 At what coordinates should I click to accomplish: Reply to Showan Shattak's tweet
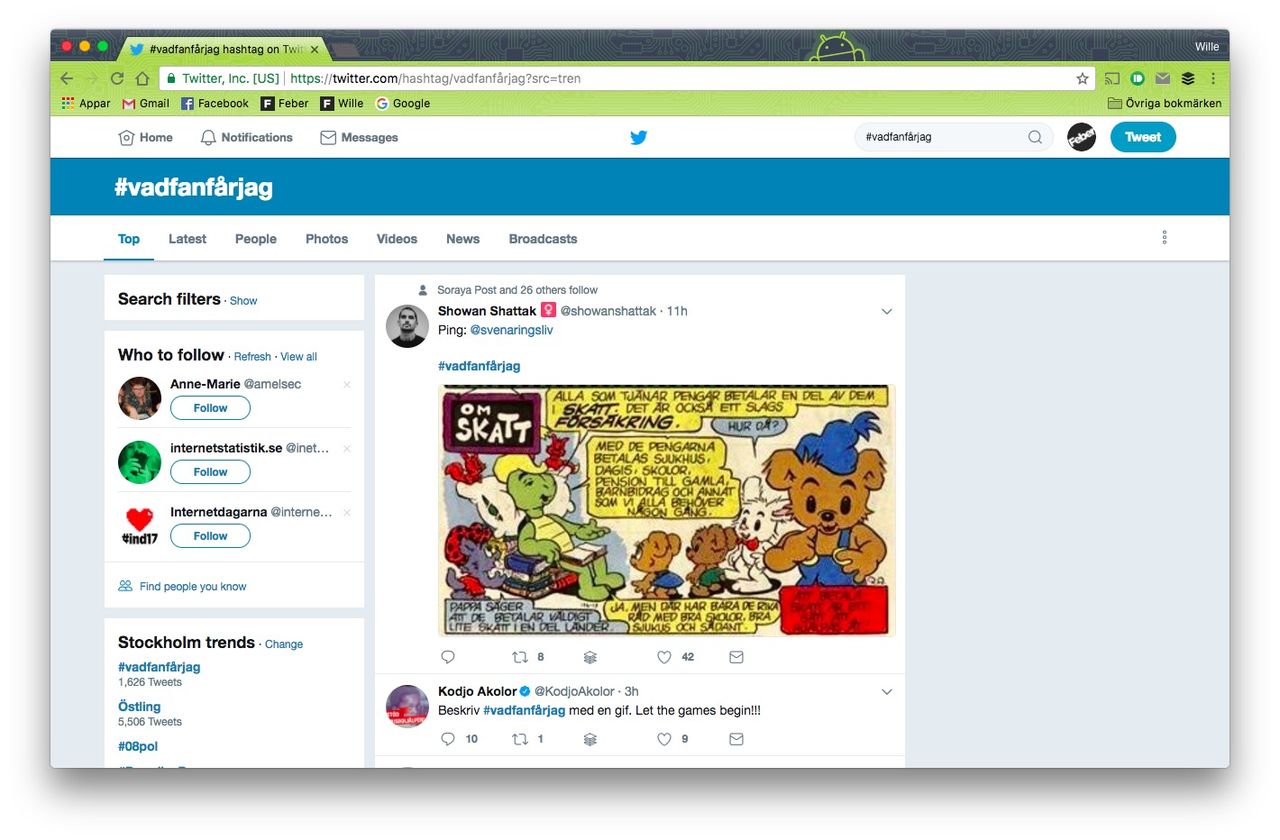[447, 657]
